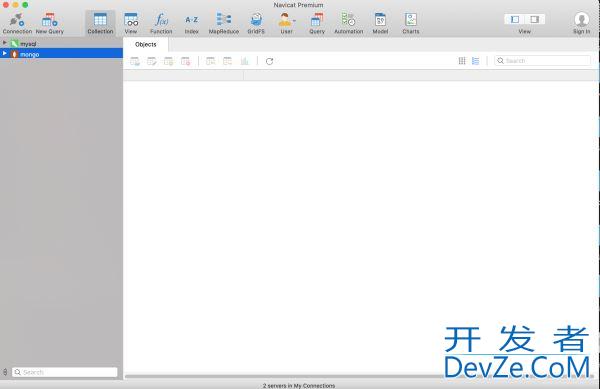This screenshot has width=600, height=389.
Task: Select the Collection toolbar button
Action: (100, 23)
